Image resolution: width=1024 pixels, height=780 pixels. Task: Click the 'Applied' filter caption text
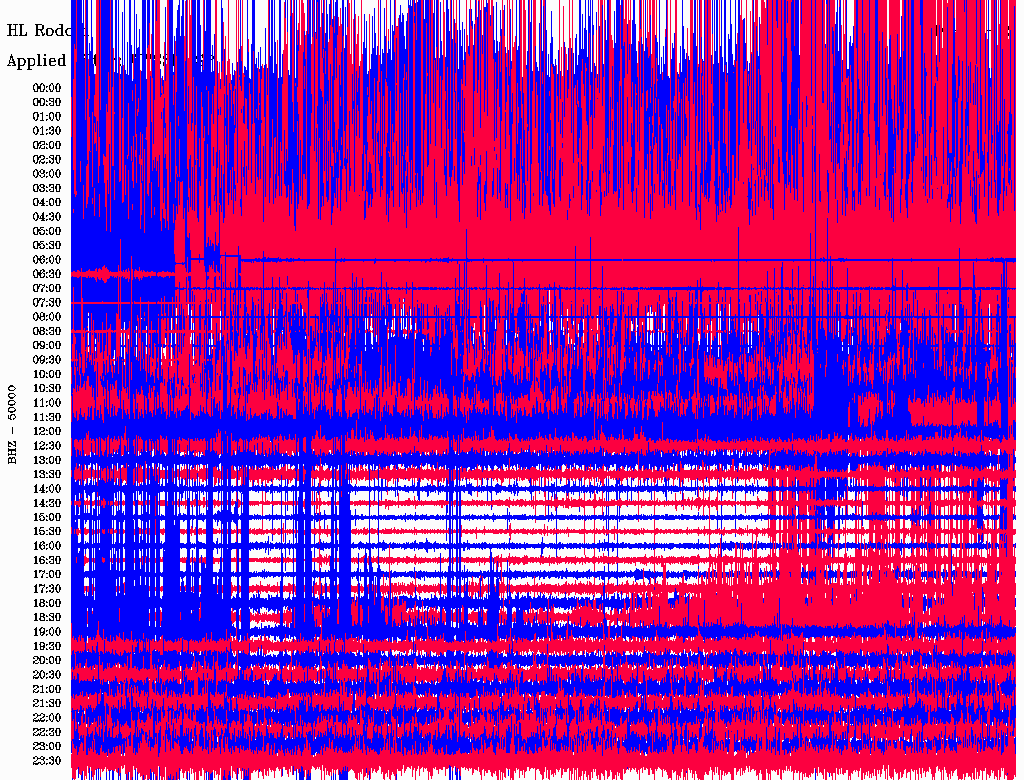pyautogui.click(x=37, y=61)
